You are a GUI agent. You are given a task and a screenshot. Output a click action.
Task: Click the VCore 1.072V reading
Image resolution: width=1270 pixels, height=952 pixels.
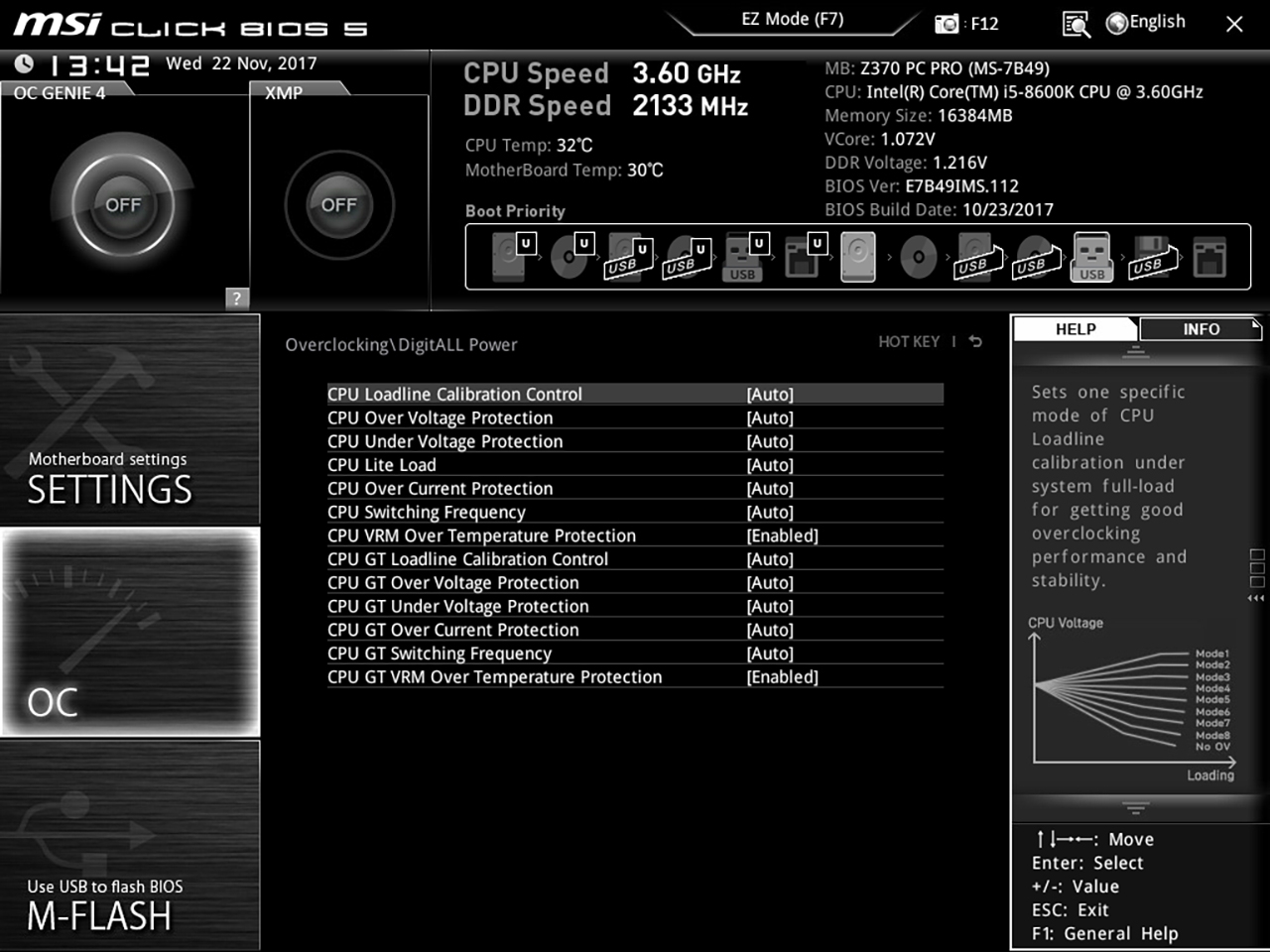(x=880, y=140)
